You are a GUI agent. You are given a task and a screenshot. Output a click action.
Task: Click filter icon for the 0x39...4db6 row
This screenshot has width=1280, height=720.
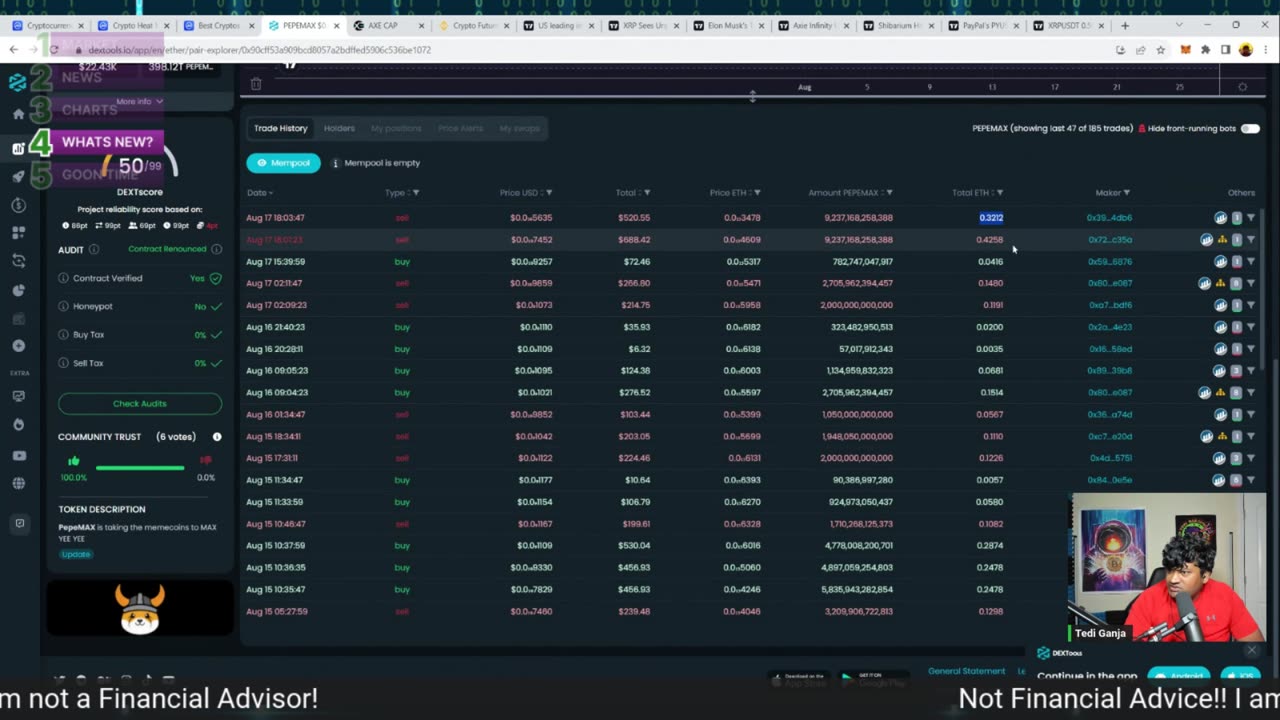[1250, 218]
